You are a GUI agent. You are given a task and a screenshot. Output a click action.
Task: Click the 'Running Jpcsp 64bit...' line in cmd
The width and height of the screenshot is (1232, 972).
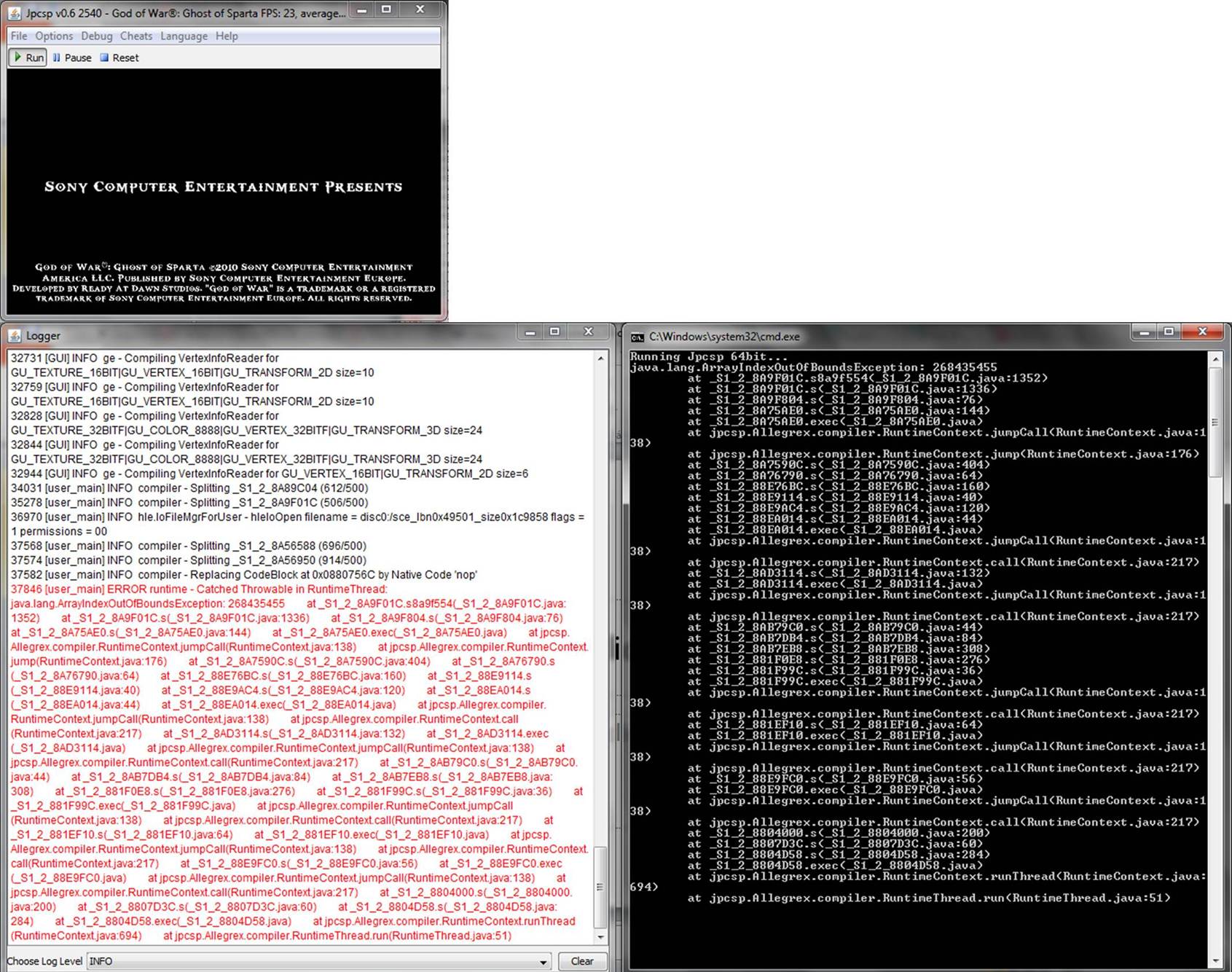point(708,356)
